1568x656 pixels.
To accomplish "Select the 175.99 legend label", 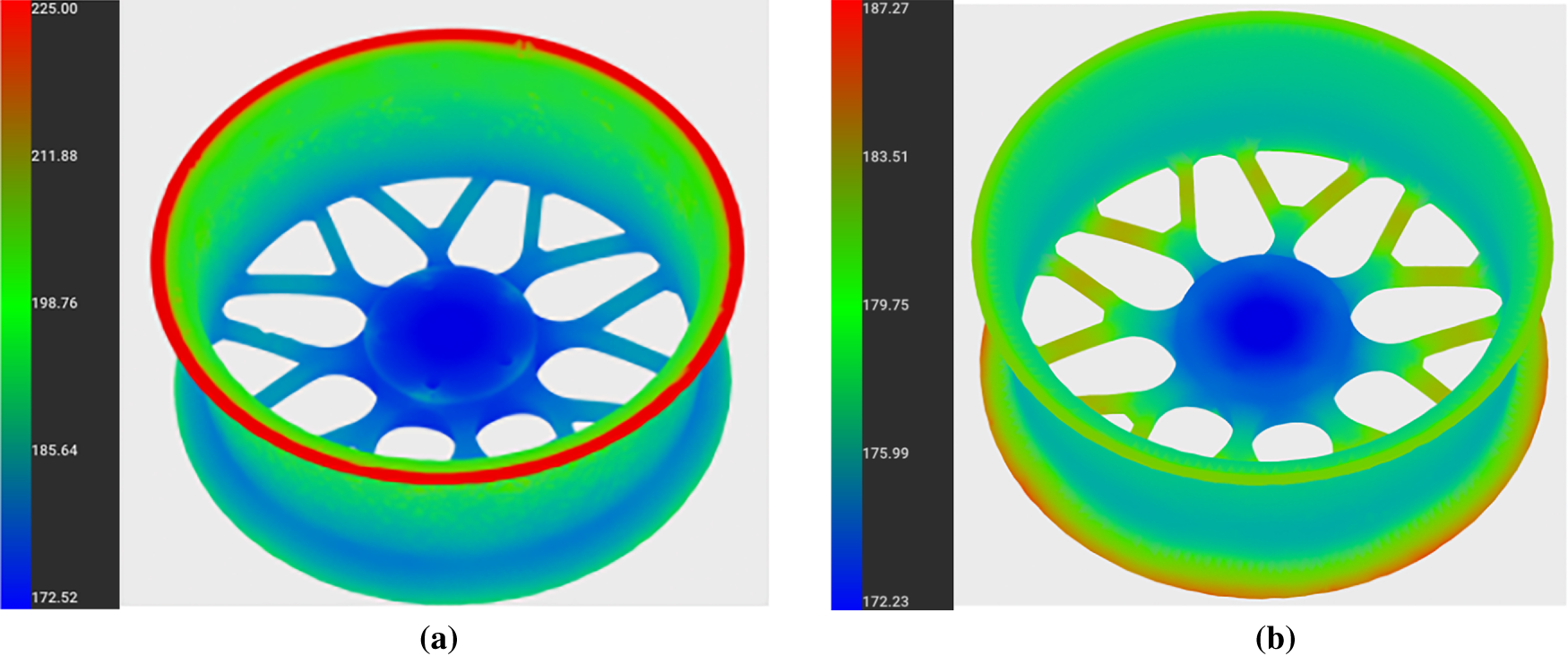I will (x=885, y=453).
